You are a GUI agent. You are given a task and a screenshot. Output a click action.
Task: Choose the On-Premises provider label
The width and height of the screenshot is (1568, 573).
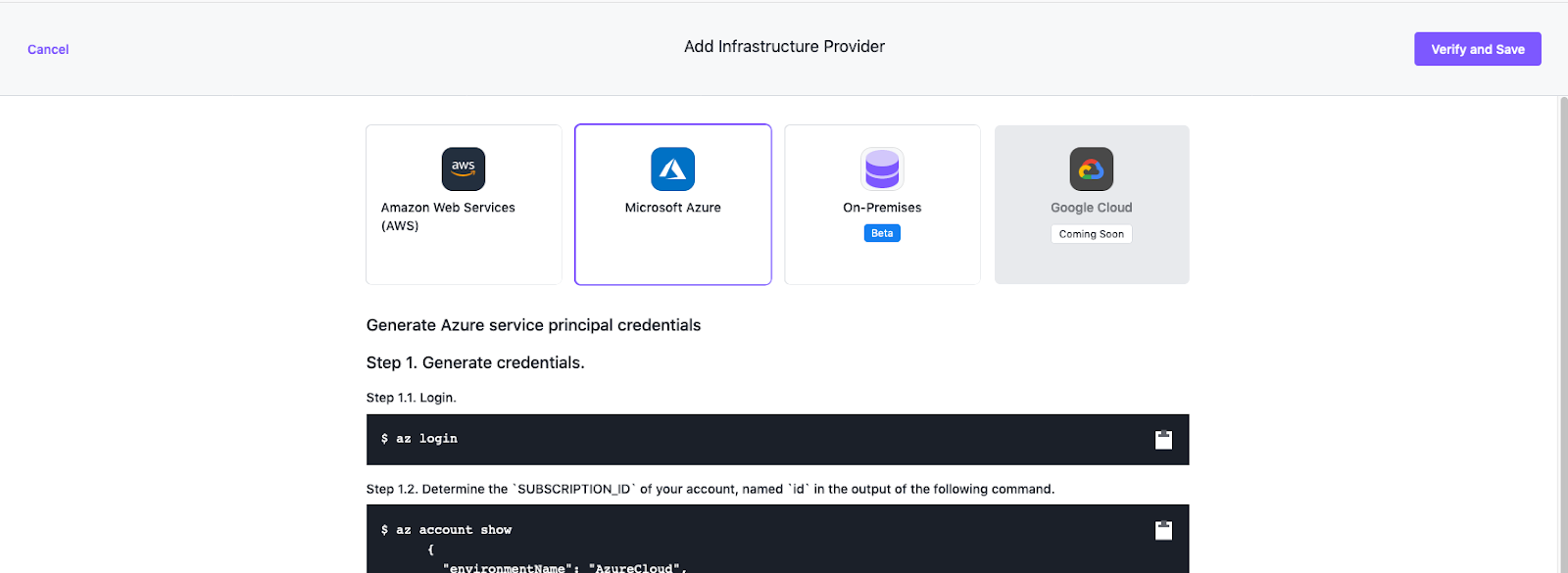pyautogui.click(x=882, y=208)
